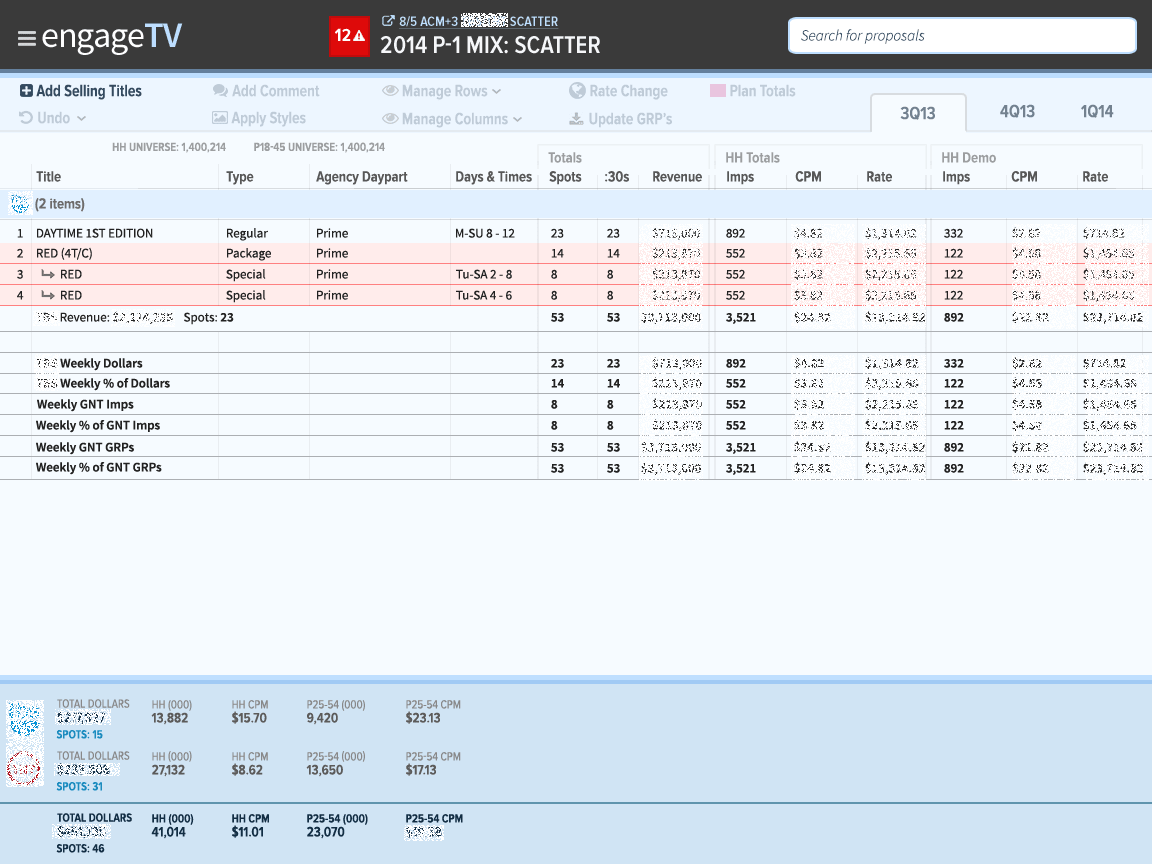Expand the Undo dropdown arrow
This screenshot has width=1152, height=864.
pos(82,118)
